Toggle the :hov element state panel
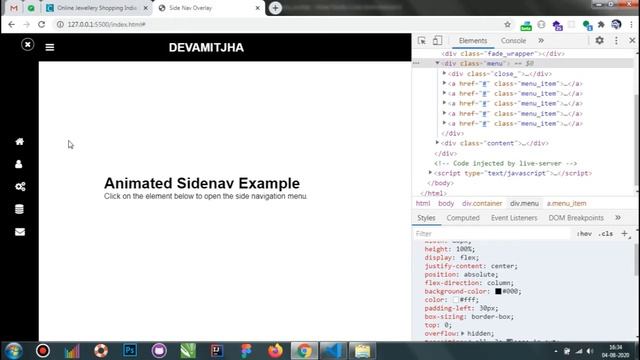Screen dimensions: 640x360 click(584, 234)
